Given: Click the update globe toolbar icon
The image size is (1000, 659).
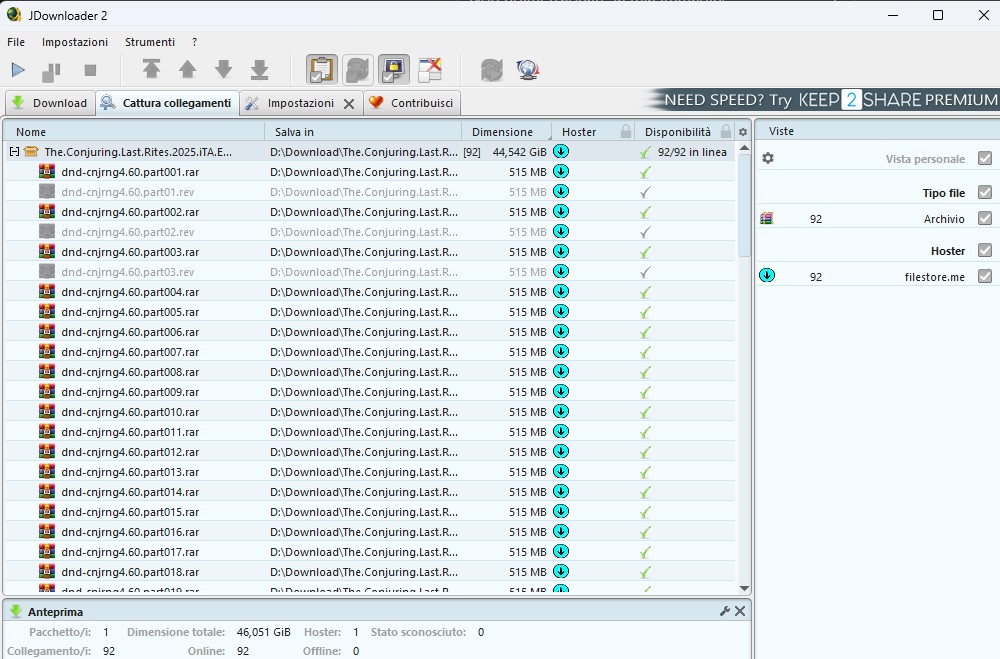Looking at the screenshot, I should click(x=528, y=70).
